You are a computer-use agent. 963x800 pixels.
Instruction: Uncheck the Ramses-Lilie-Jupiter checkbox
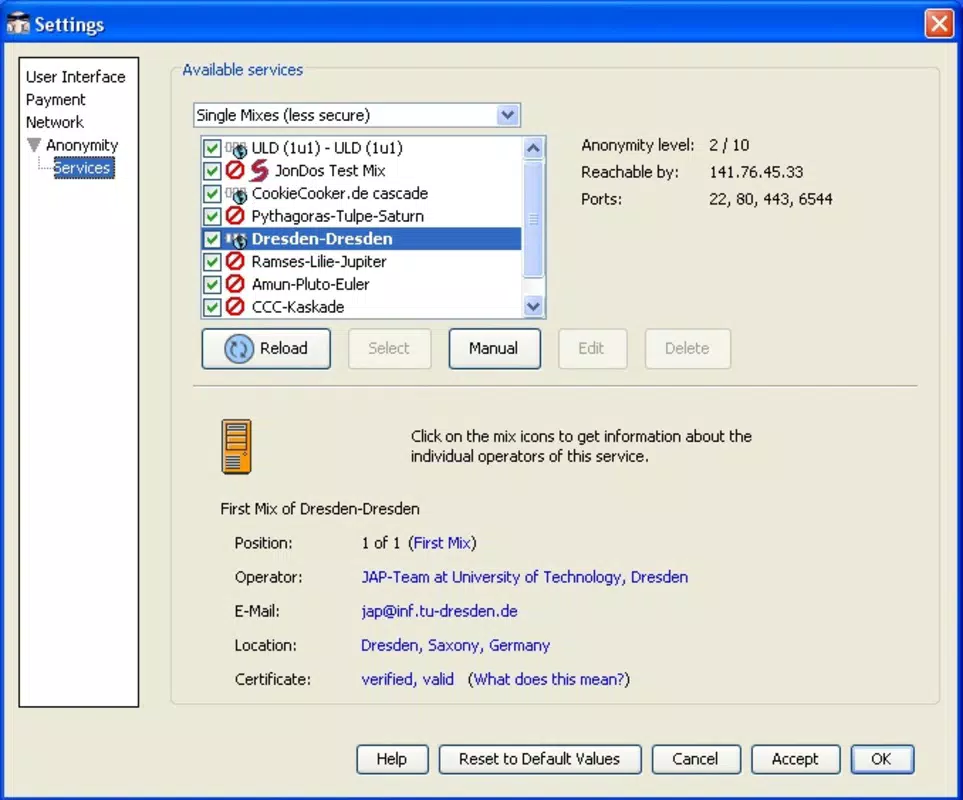(x=212, y=262)
